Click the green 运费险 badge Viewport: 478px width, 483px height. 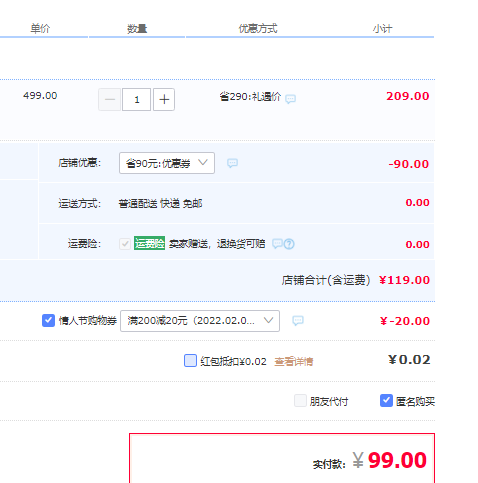click(x=149, y=243)
